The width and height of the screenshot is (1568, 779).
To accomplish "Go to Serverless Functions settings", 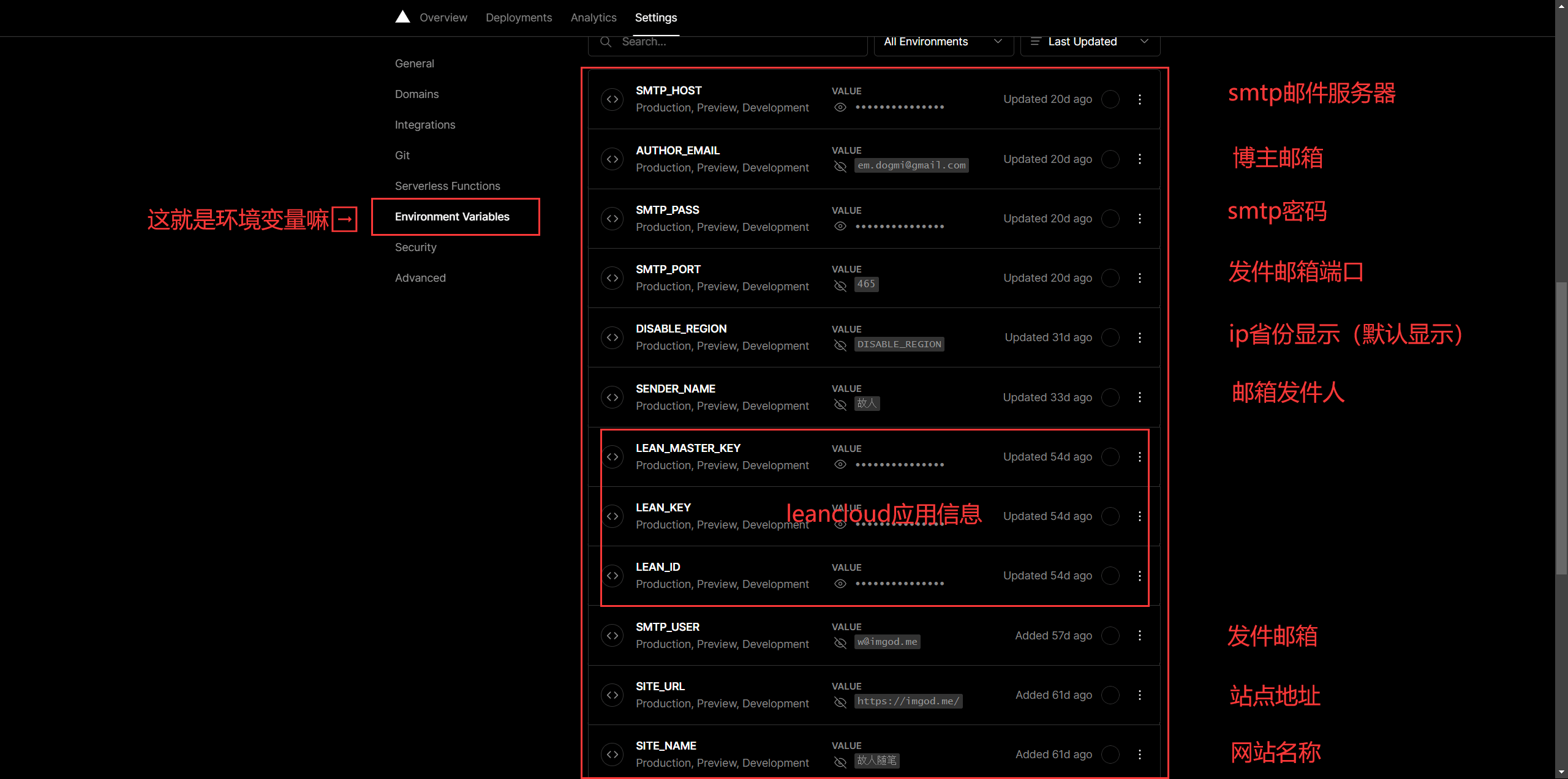I will click(x=447, y=186).
